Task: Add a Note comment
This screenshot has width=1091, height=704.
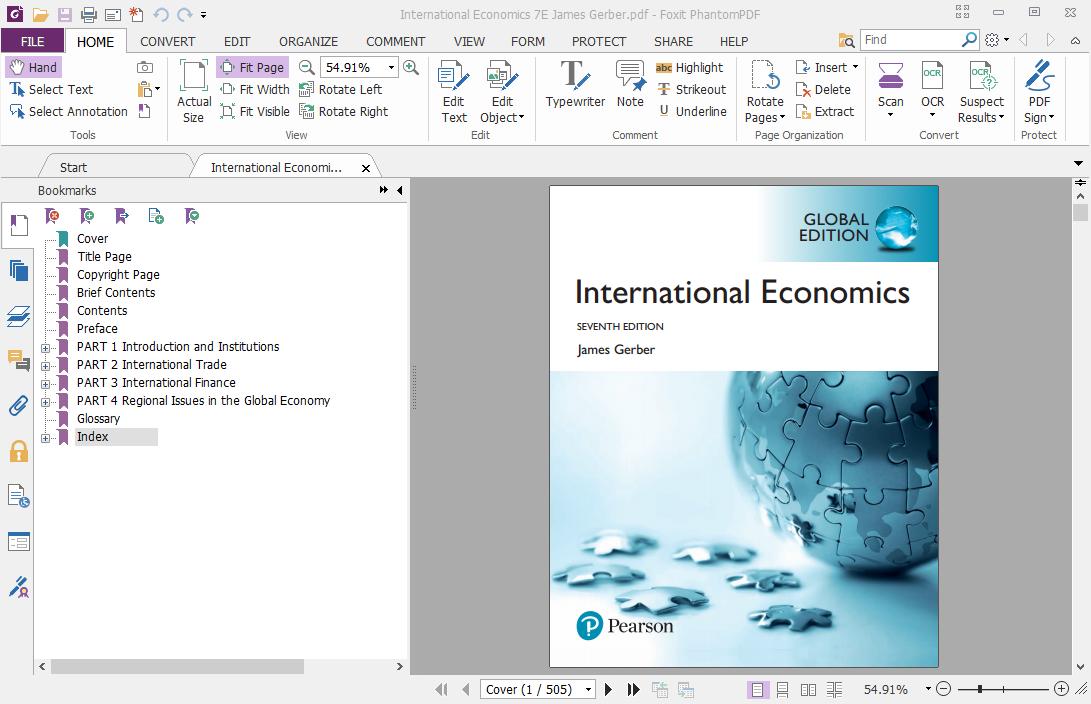Action: (630, 85)
